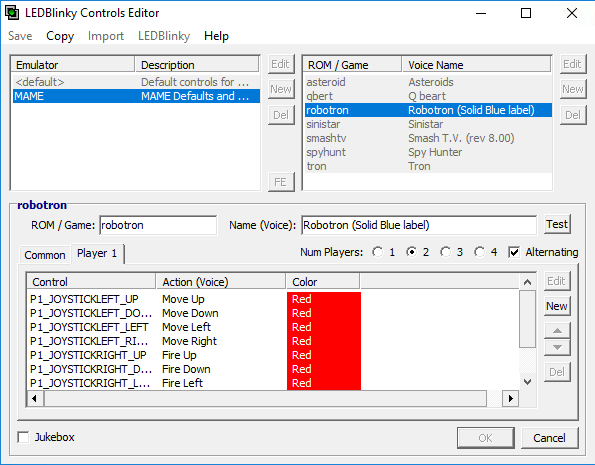
Task: Click the horizontal scroll left arrow
Action: click(35, 399)
